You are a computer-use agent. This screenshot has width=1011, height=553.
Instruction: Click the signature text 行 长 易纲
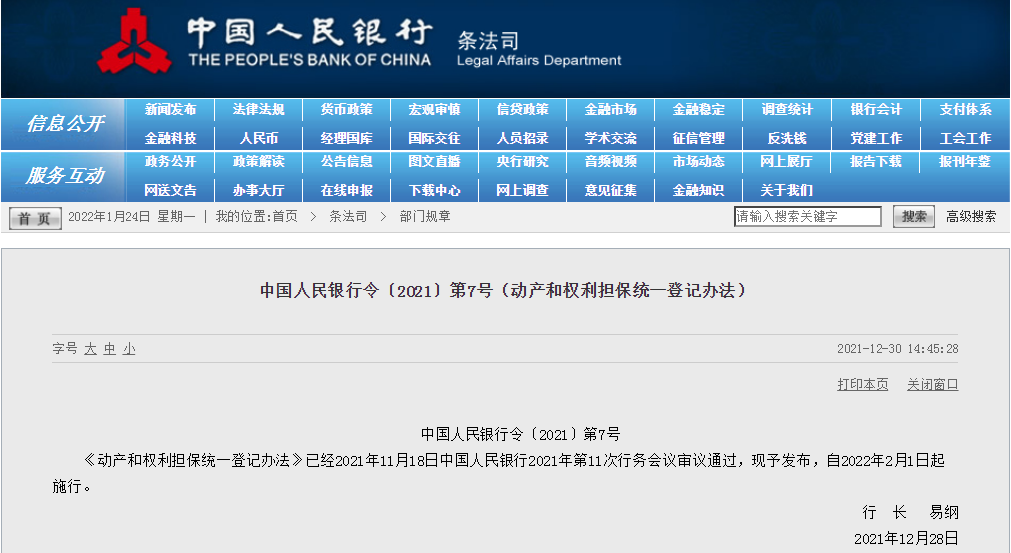pyautogui.click(x=910, y=512)
